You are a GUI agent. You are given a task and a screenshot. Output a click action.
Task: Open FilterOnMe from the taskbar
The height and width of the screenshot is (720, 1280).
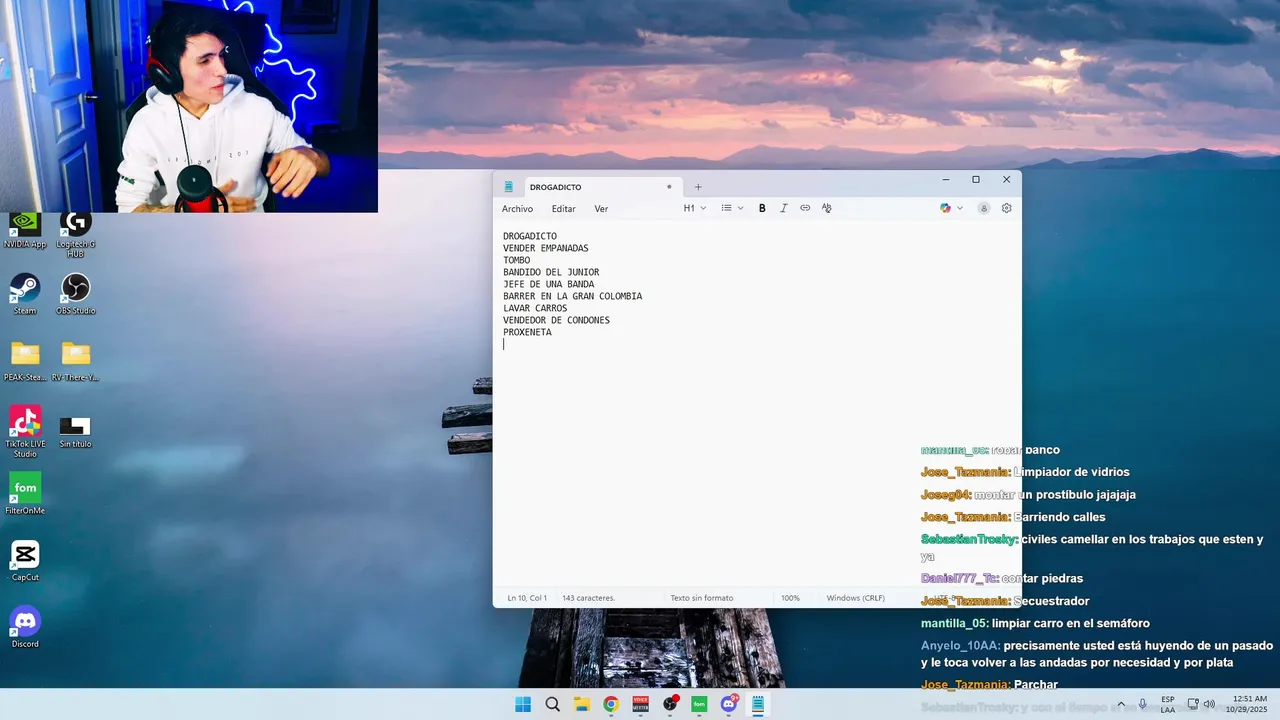click(700, 704)
